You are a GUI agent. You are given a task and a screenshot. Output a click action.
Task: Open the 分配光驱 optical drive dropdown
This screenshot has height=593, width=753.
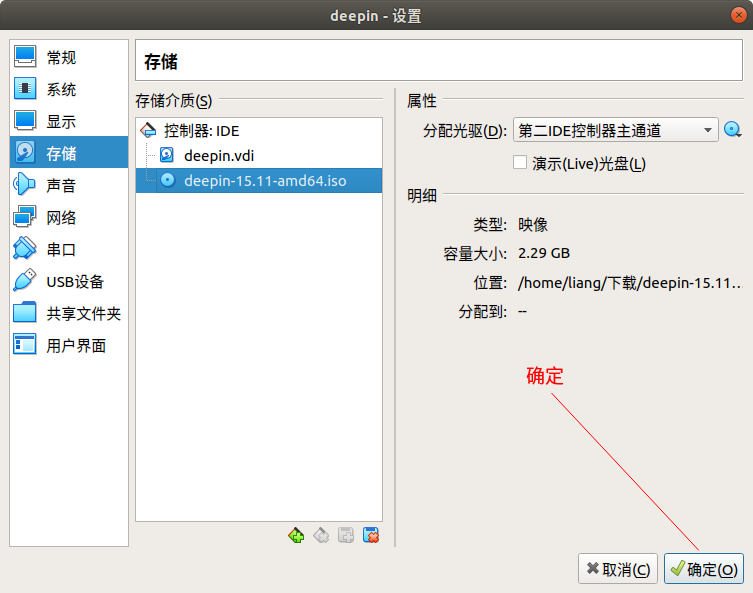point(616,130)
